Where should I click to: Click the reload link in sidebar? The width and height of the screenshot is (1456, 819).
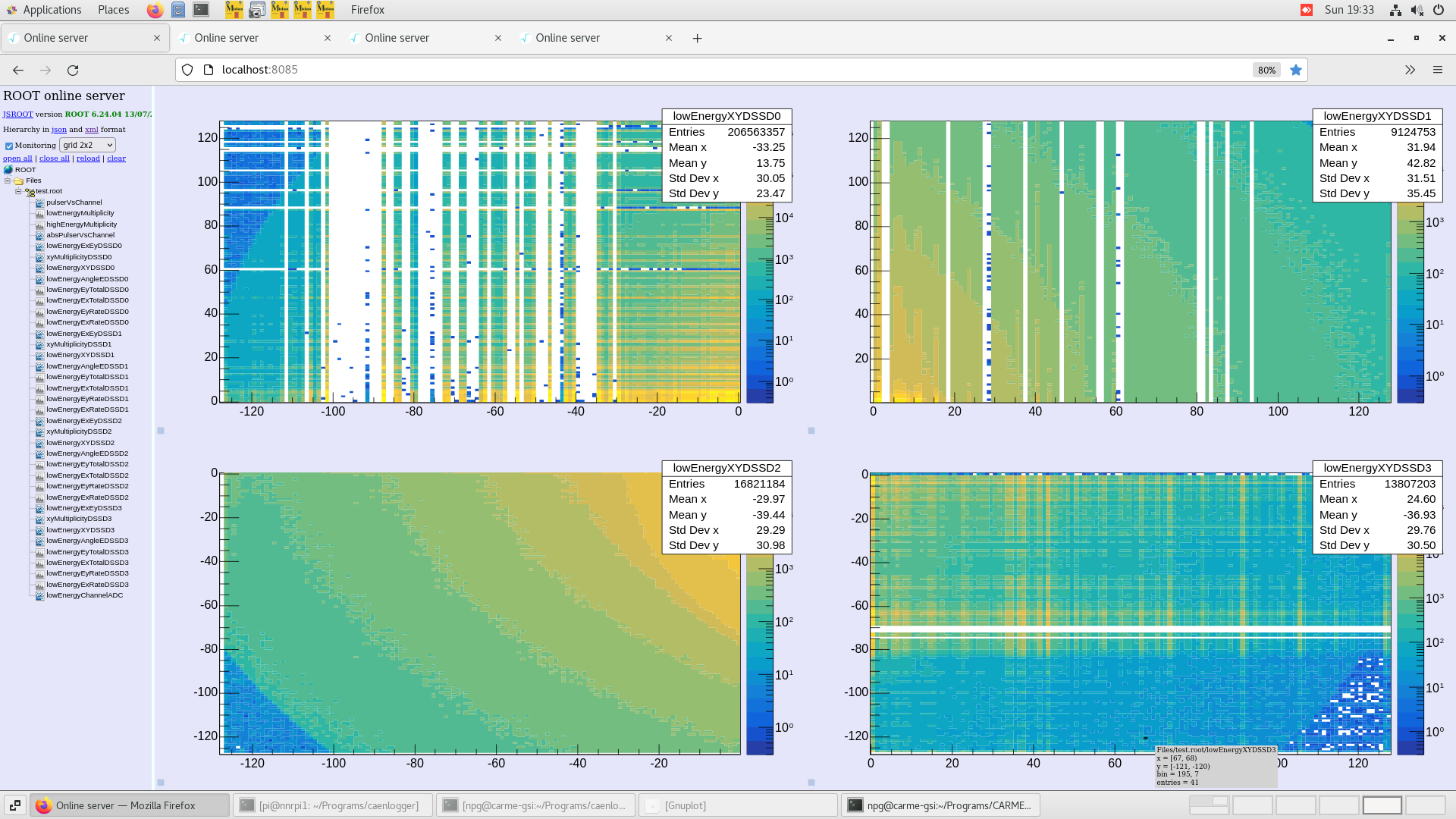tap(88, 158)
